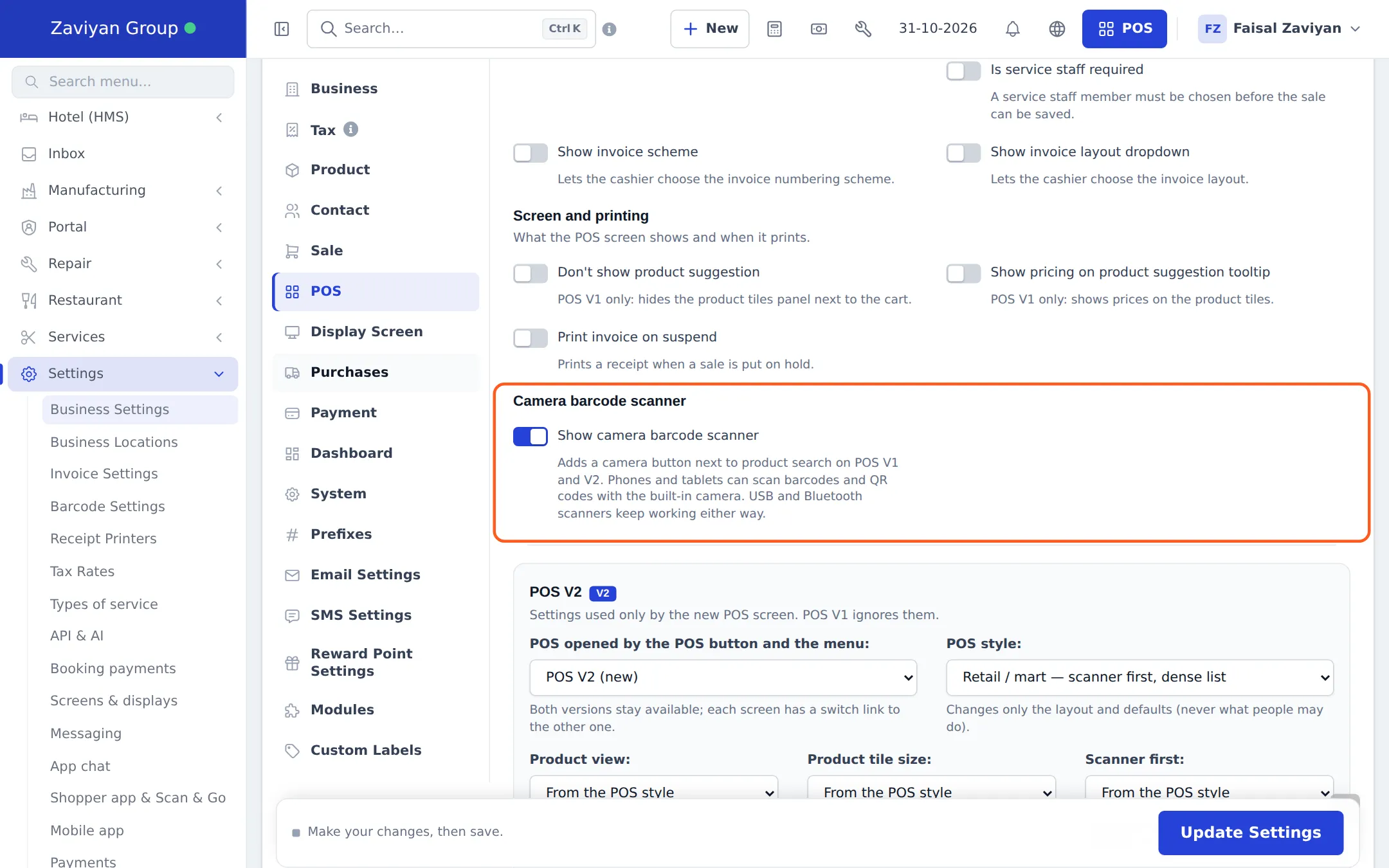The width and height of the screenshot is (1389, 868).
Task: Click the Reward Point Settings gift icon
Action: point(293,662)
